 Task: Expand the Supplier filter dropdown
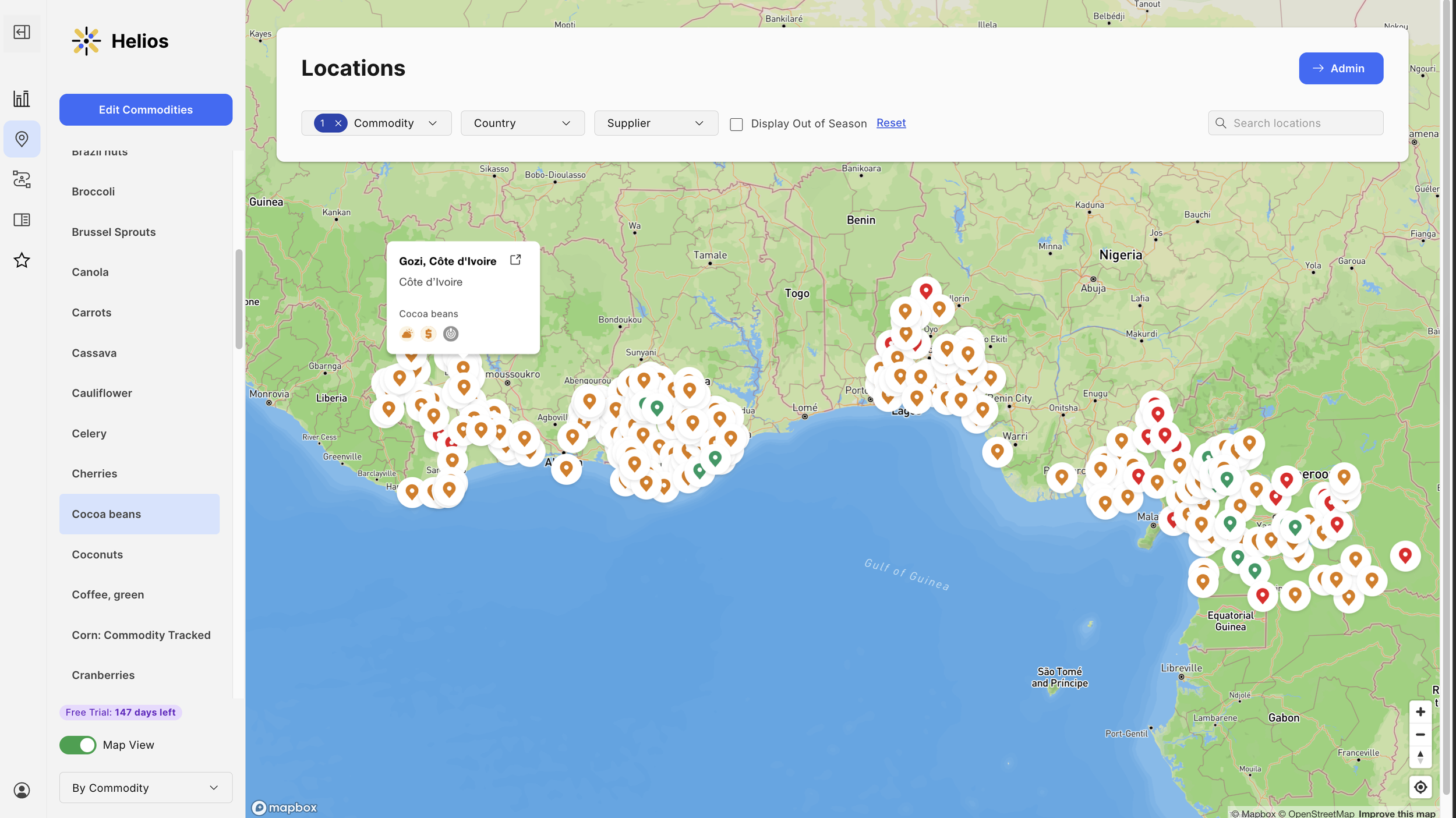tap(655, 123)
